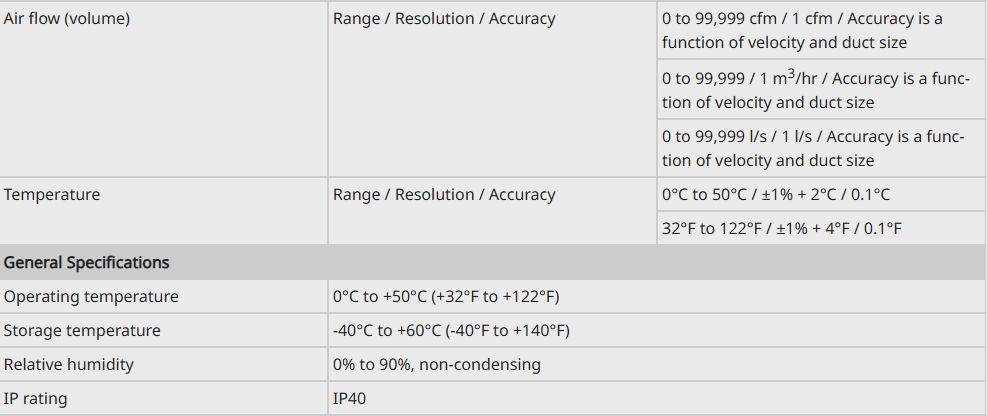Click the m3/hr air flow accuracy cell
Image resolution: width=987 pixels, height=416 pixels.
[x=815, y=90]
